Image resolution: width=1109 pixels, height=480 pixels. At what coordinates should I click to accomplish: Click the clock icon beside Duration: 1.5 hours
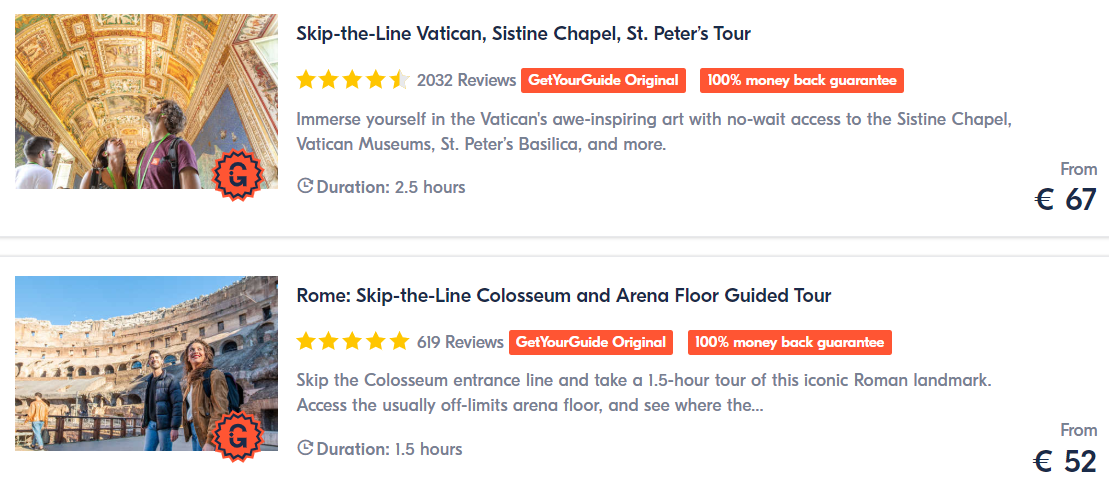click(x=305, y=448)
